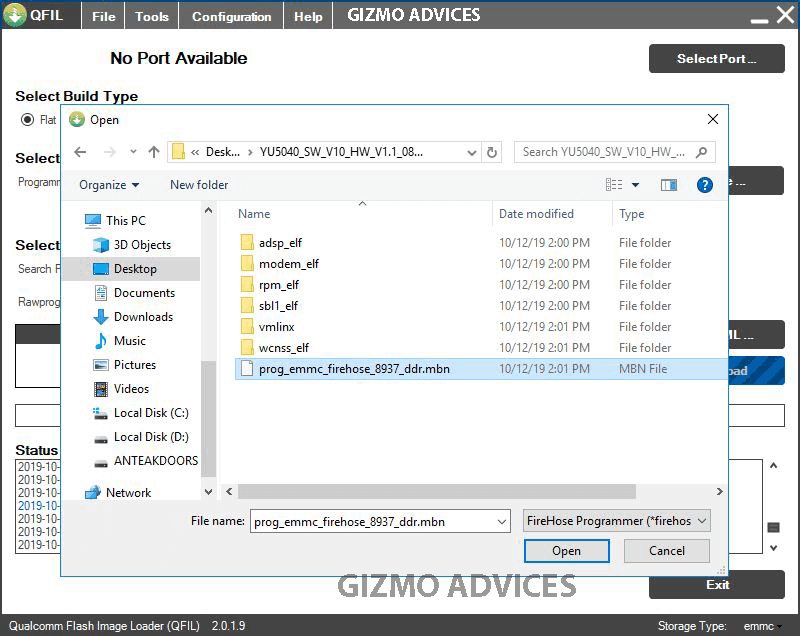Go up one folder level
Image resolution: width=800 pixels, height=636 pixels.
point(154,152)
